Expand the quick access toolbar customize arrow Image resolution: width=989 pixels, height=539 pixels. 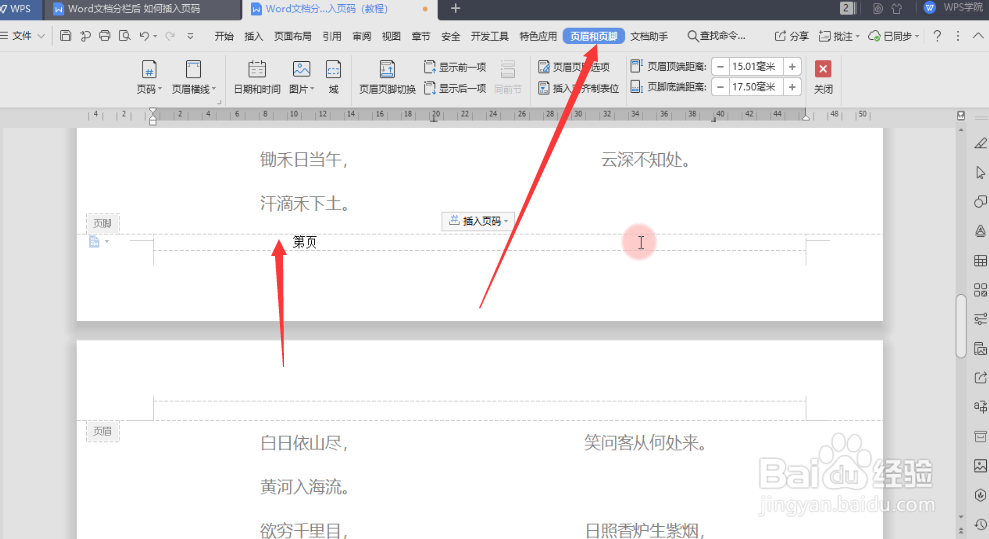tap(190, 37)
